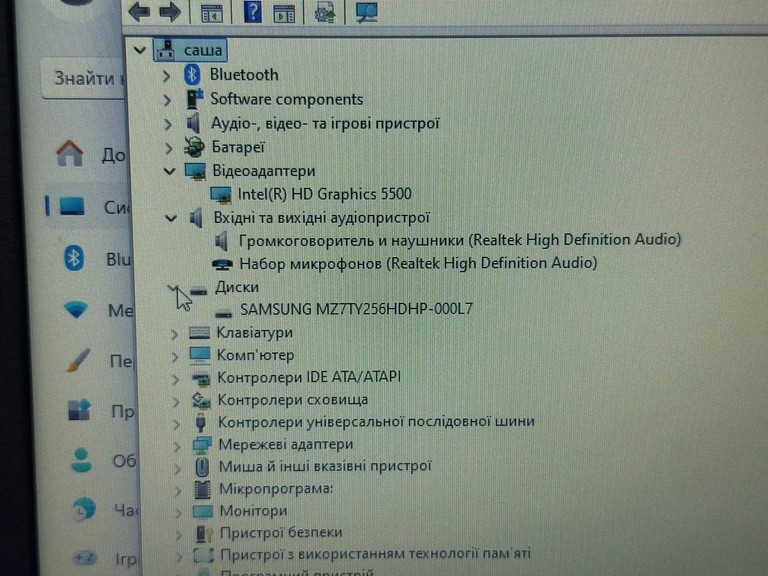Select Громкоговоритель и наушники Realtek device
Screen dimensions: 768x576
tap(459, 240)
